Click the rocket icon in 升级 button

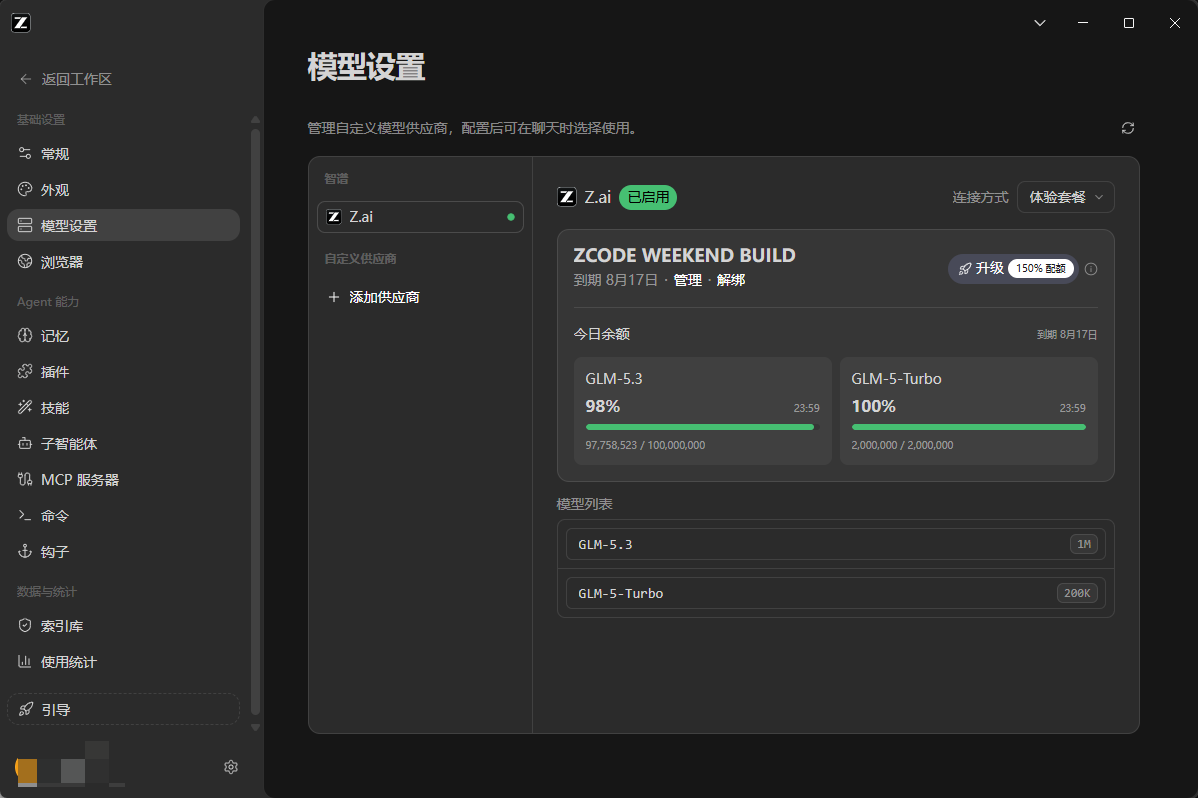coord(965,268)
